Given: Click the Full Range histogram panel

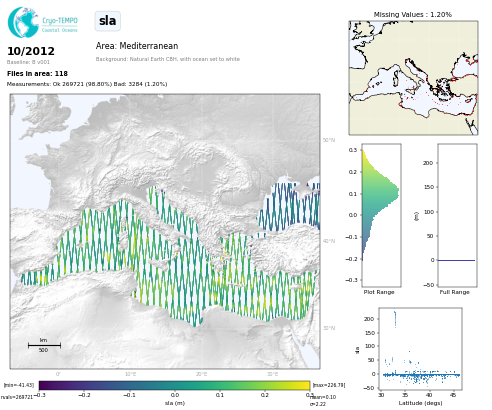Looking at the screenshot, I should pos(457,215).
